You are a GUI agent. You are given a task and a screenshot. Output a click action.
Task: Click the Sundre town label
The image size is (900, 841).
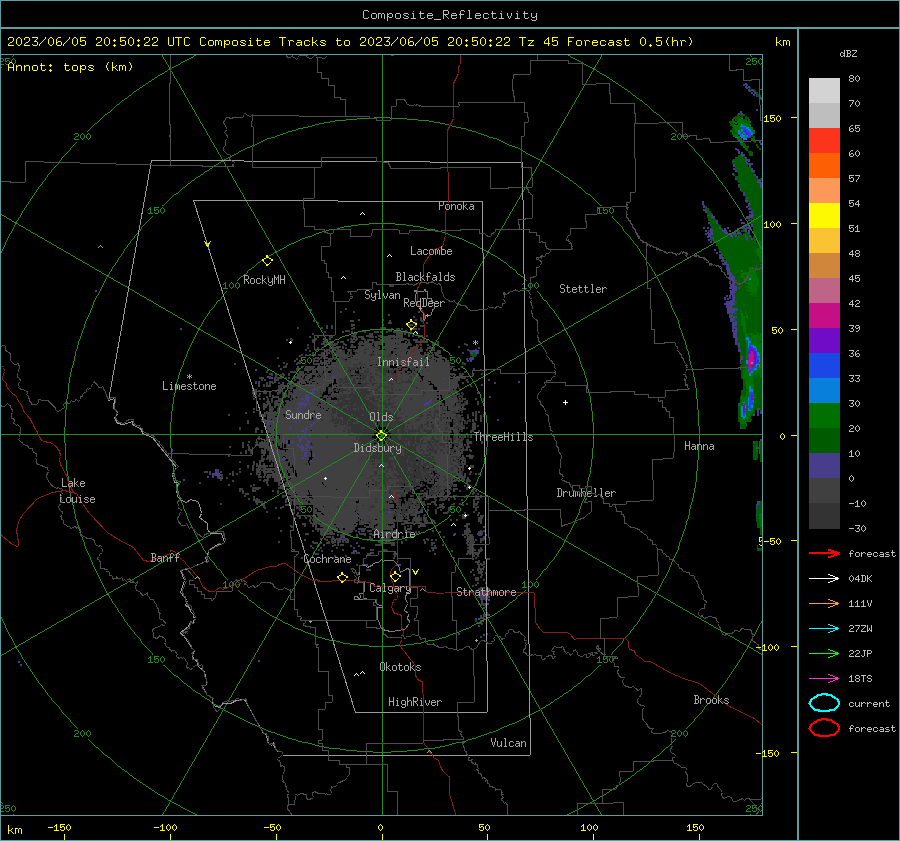click(303, 415)
